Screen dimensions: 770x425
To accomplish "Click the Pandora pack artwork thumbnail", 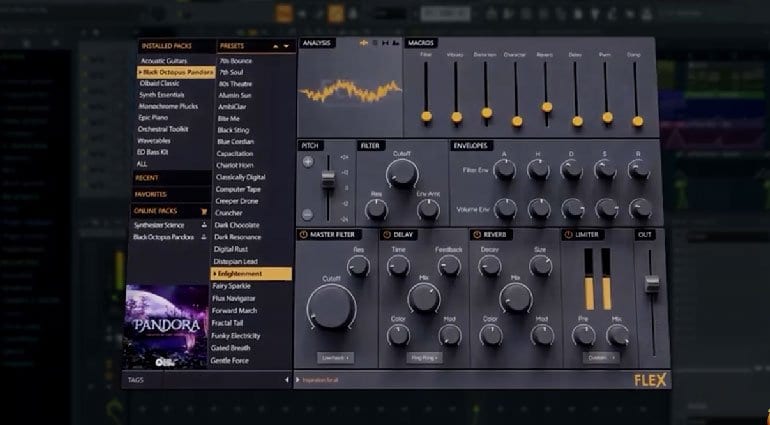I will pyautogui.click(x=166, y=327).
